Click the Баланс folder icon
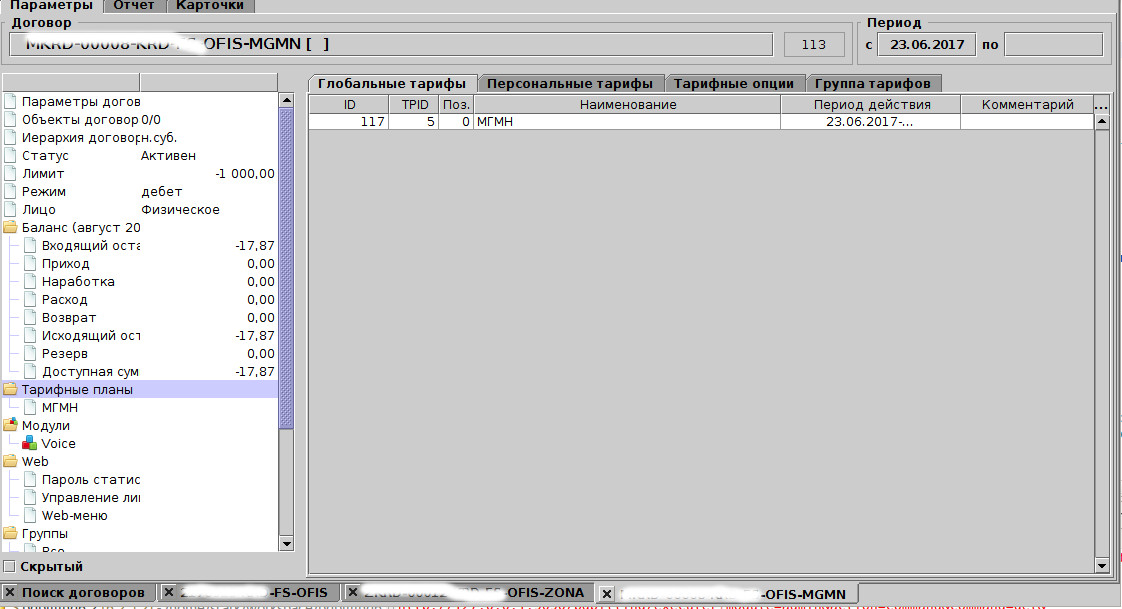 (11, 227)
